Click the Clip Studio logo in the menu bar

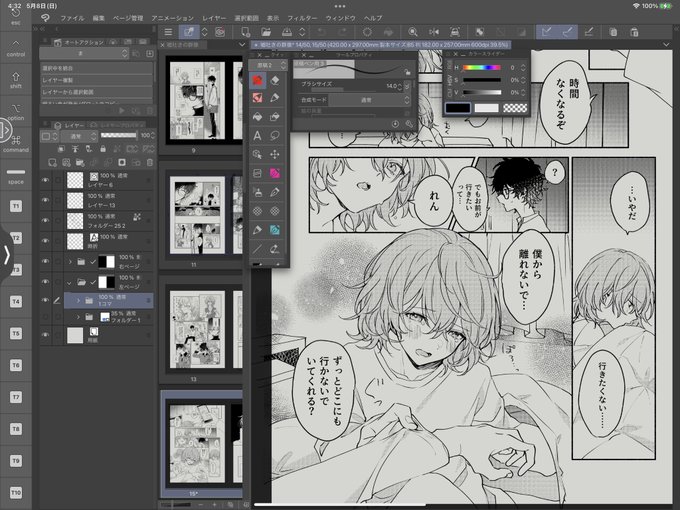pos(45,18)
